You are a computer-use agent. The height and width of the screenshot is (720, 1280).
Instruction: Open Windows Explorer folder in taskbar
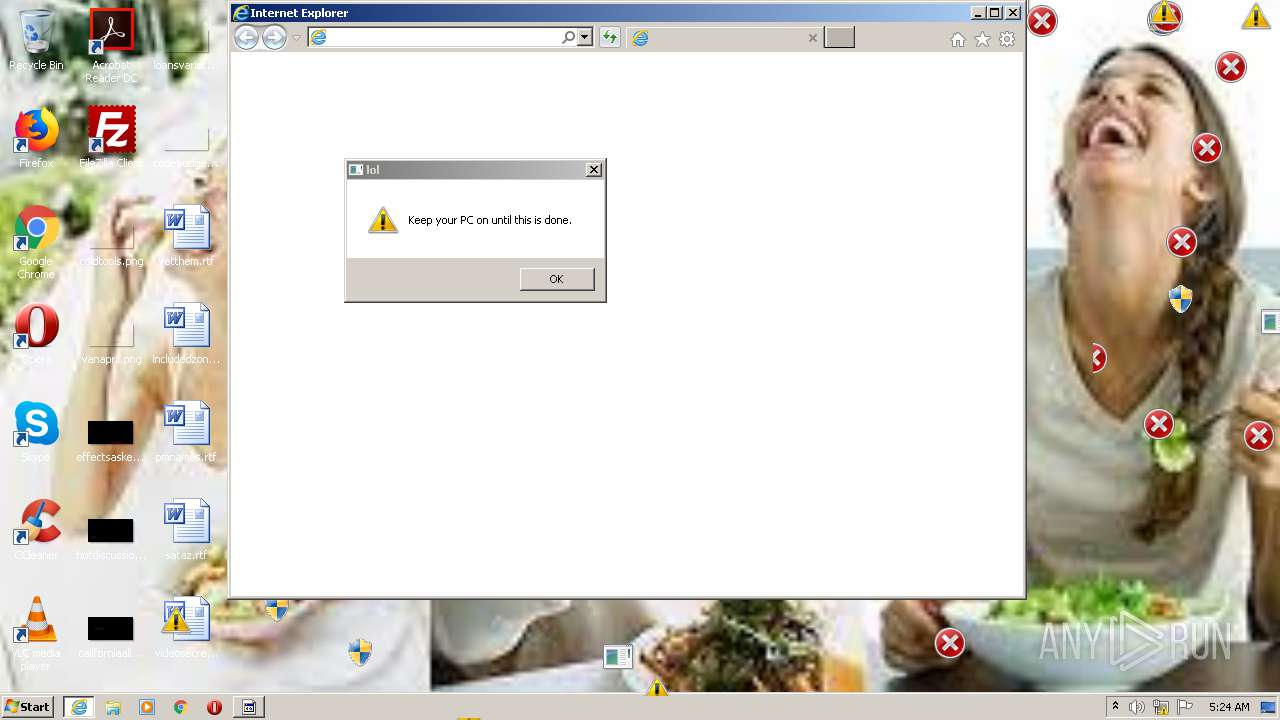pos(113,707)
